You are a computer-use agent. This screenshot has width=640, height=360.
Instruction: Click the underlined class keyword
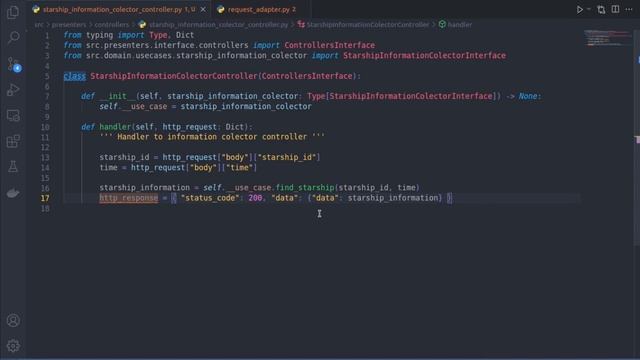coord(75,76)
